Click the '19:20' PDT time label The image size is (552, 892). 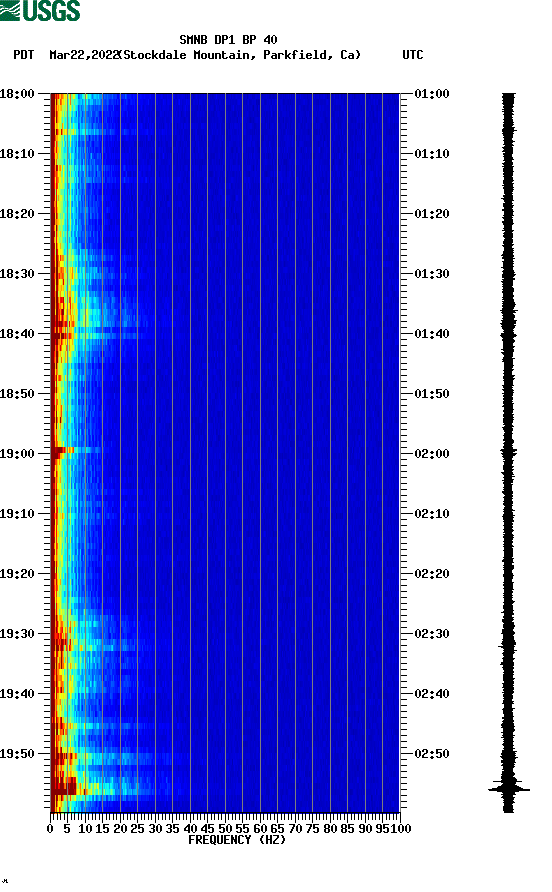point(17,574)
